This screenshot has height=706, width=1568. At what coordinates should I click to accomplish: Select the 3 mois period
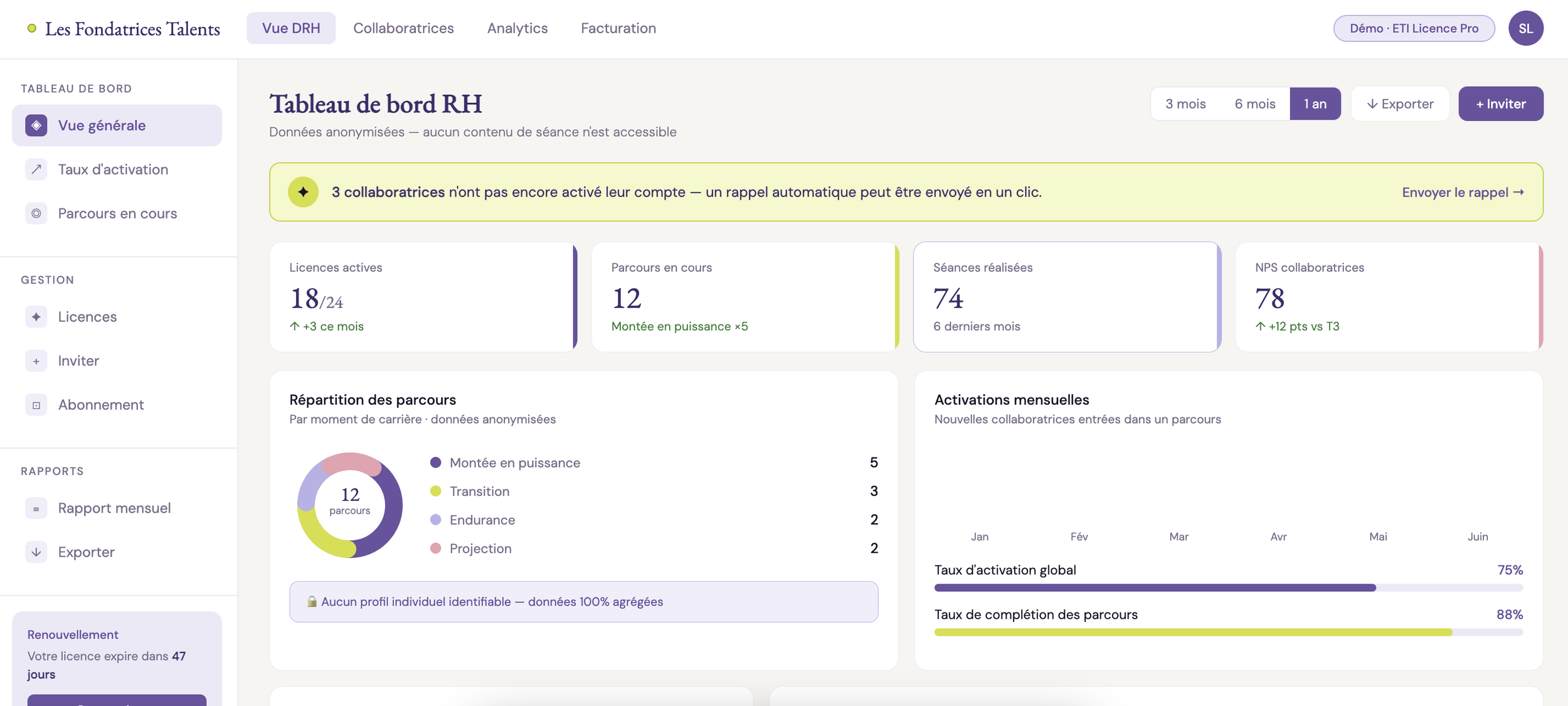(1185, 104)
